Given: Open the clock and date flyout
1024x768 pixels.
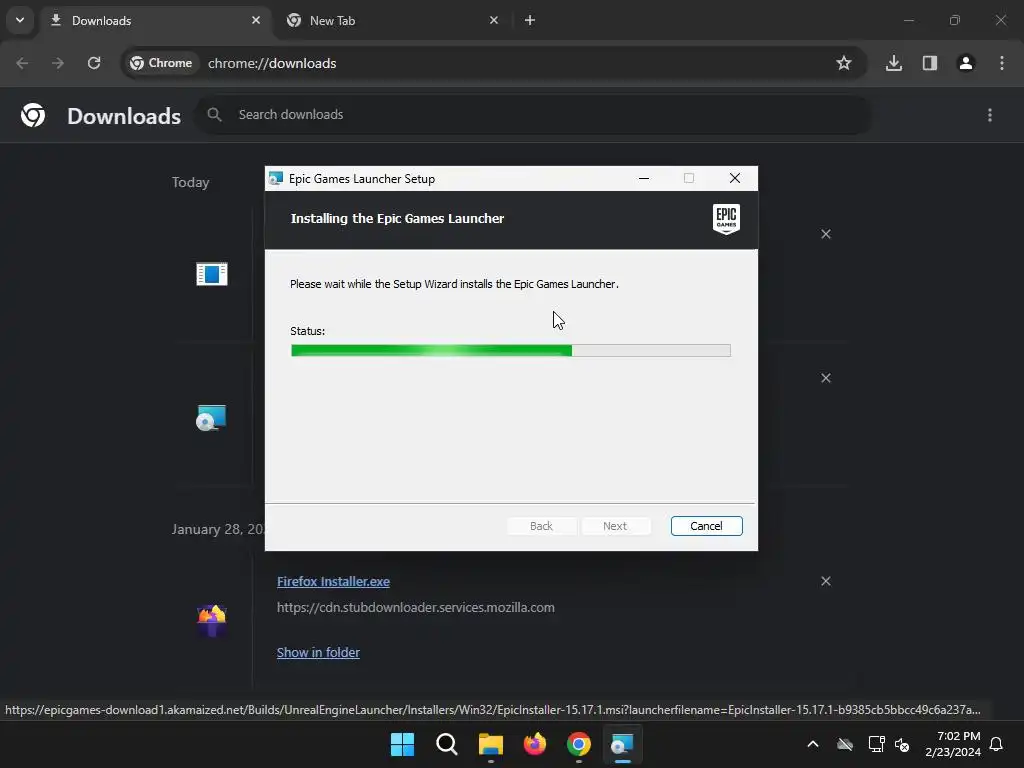Looking at the screenshot, I should [953, 744].
